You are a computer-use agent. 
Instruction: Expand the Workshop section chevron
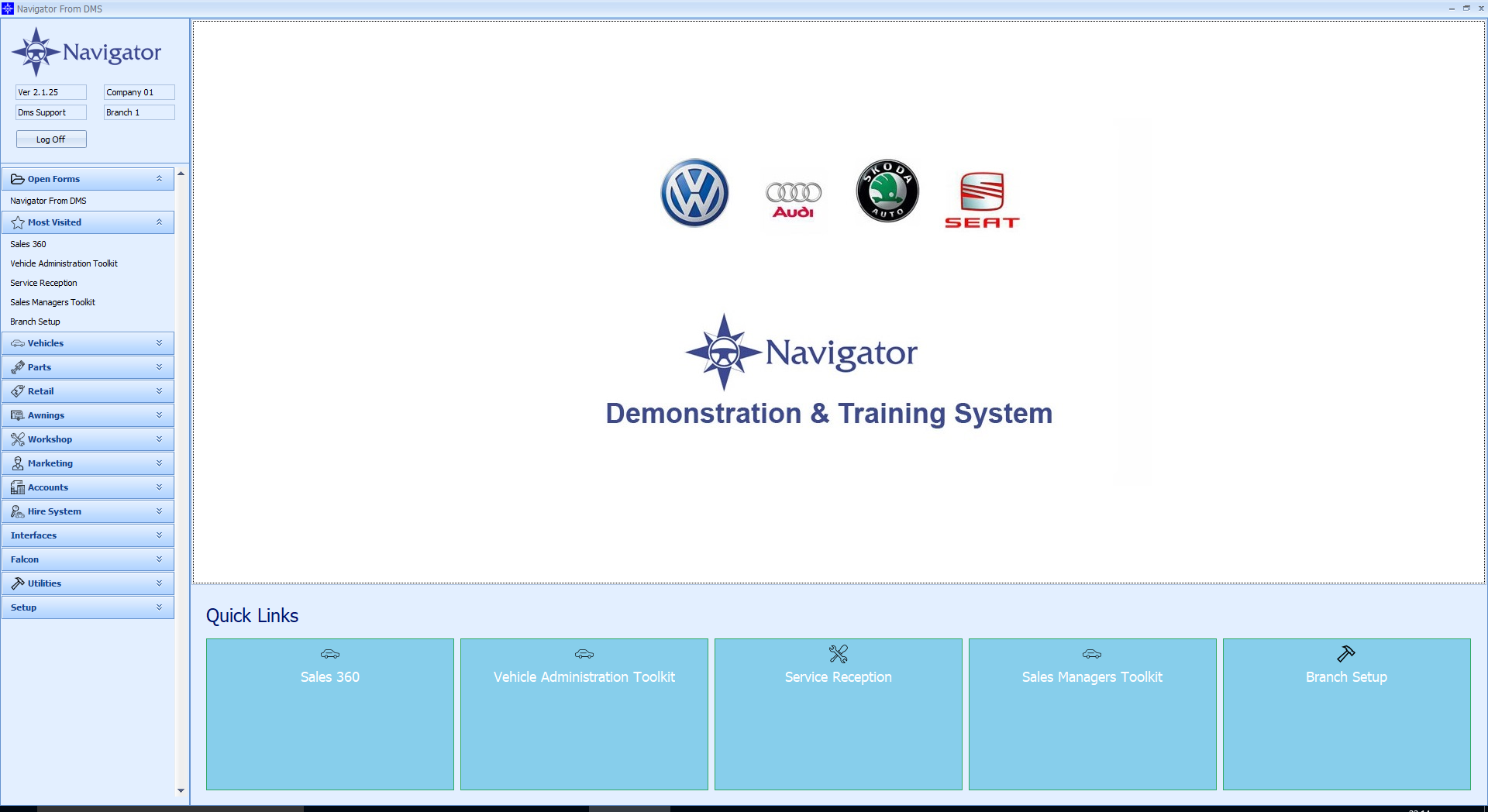tap(159, 439)
